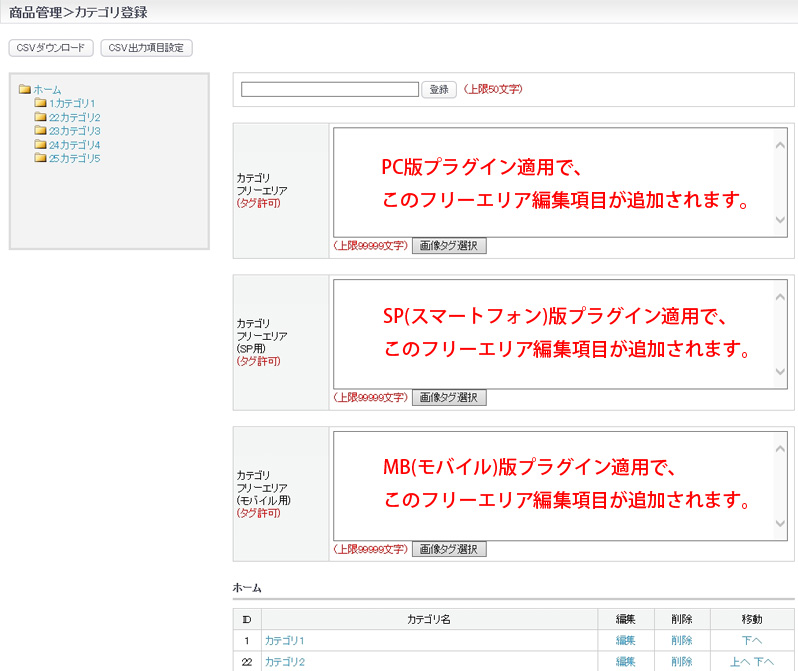Viewport: 798px width, 671px height.
Task: Click folder icon beside 23カテゴリ3
Action: (40, 131)
